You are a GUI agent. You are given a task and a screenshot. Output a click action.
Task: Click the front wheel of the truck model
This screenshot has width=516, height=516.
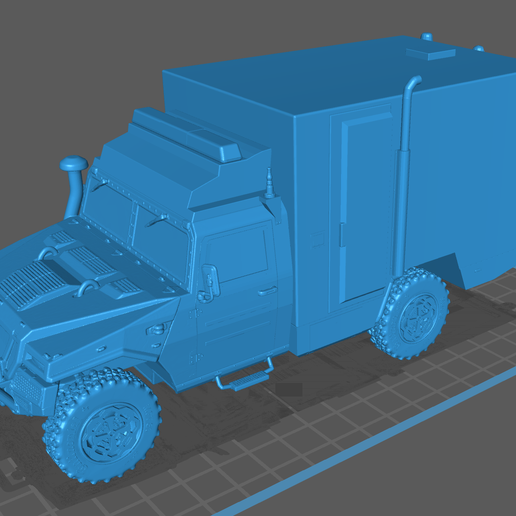tap(101, 426)
